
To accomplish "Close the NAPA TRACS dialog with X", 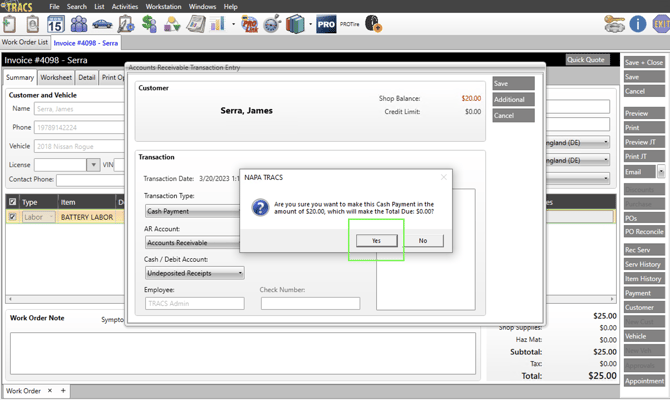I will [444, 177].
